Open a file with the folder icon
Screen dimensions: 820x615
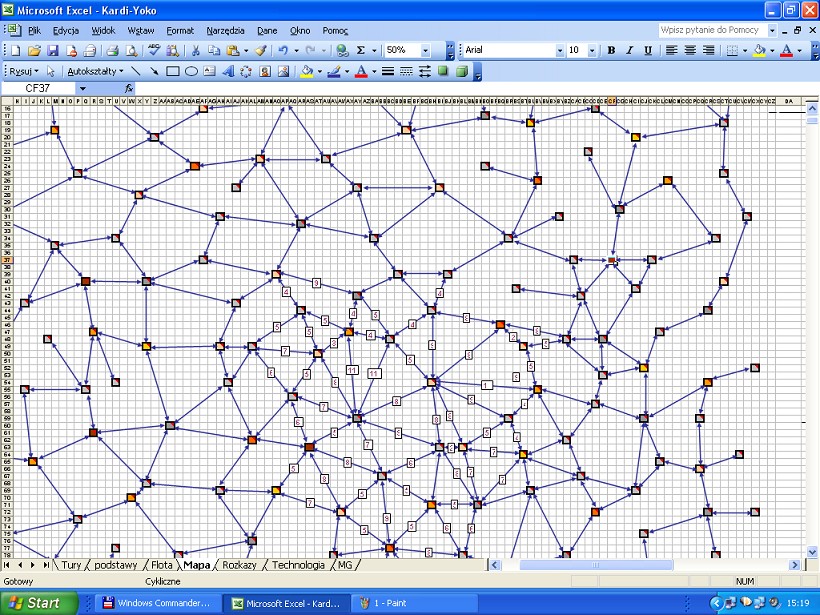pyautogui.click(x=34, y=51)
